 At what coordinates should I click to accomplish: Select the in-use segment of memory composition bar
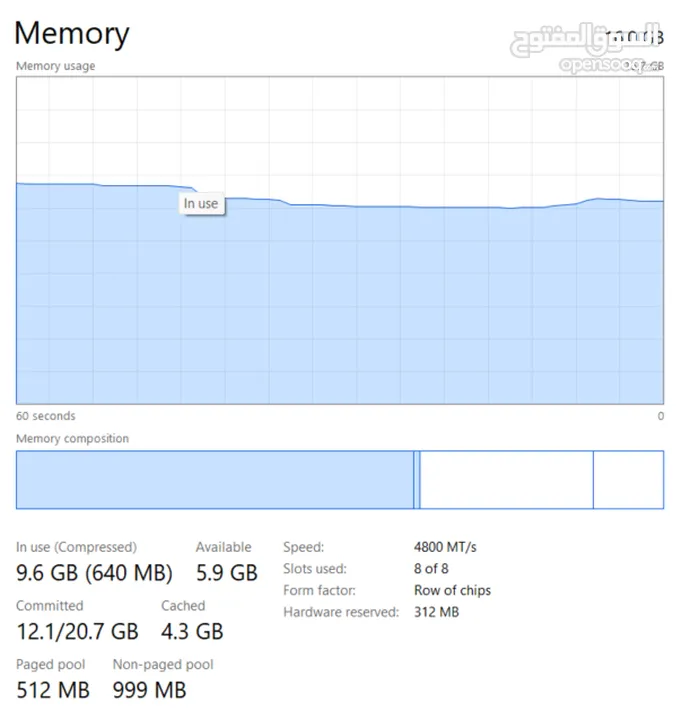(214, 480)
